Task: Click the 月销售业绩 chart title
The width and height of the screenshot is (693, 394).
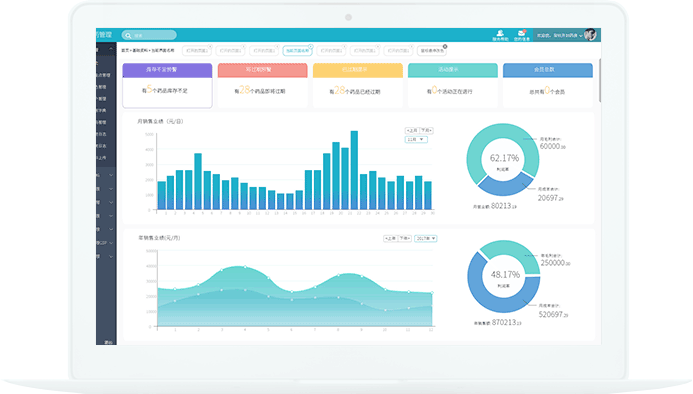Action: pyautogui.click(x=160, y=121)
